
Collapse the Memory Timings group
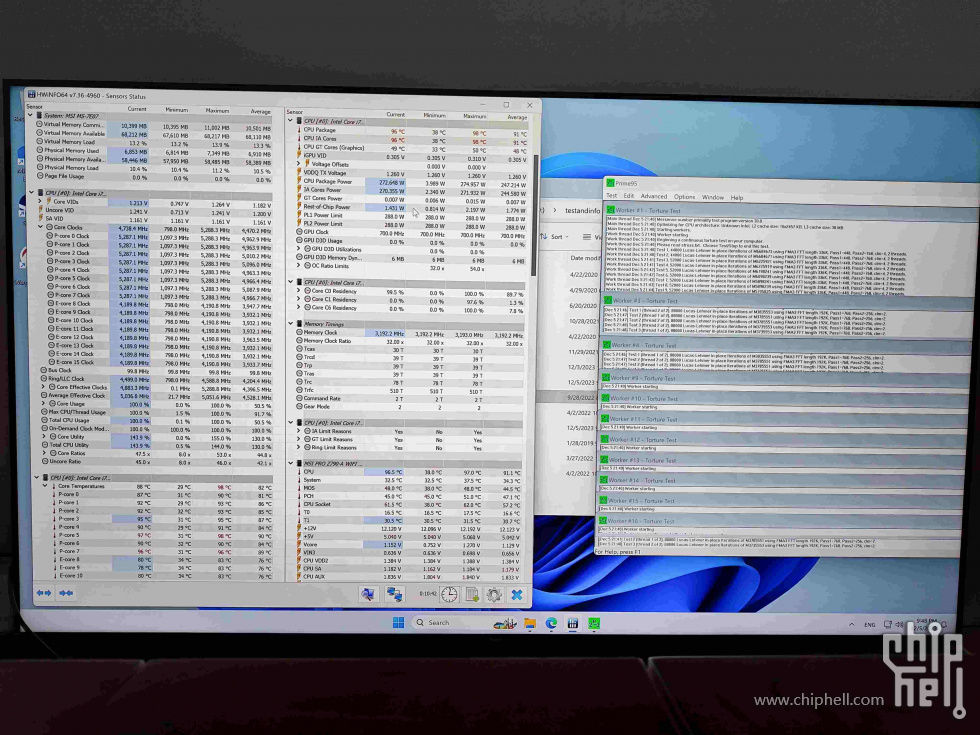[x=291, y=324]
